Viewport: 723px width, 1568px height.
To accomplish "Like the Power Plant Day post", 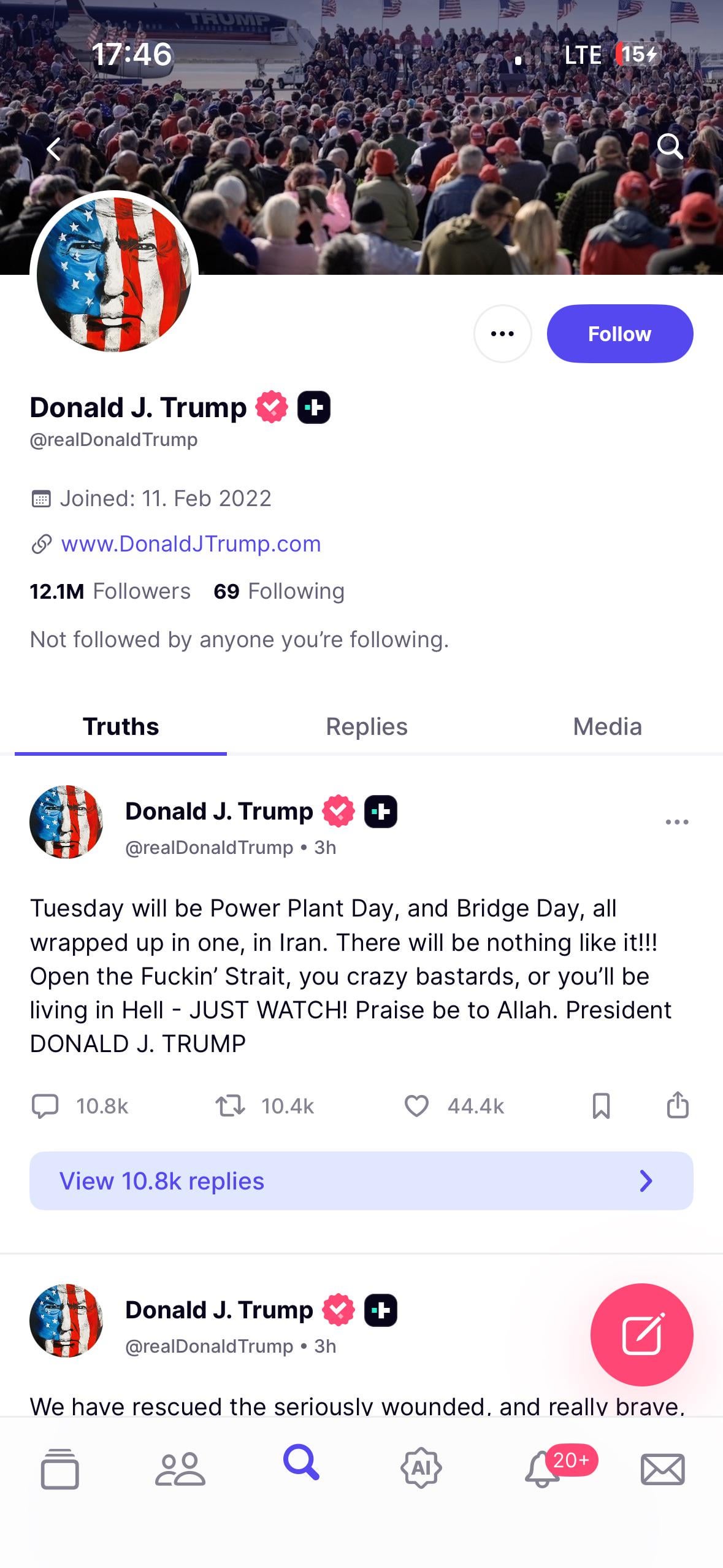I will (416, 1105).
